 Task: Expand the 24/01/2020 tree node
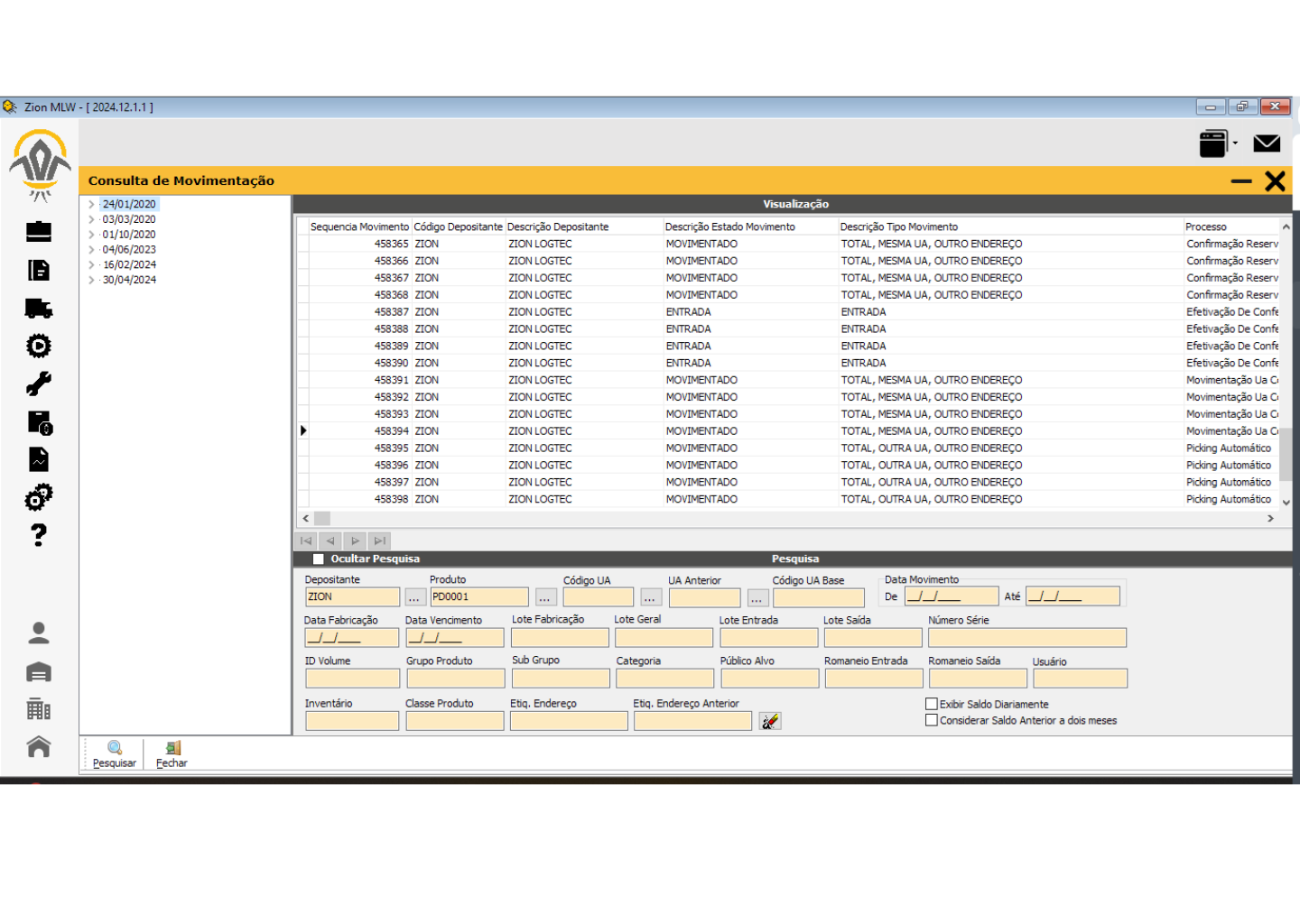point(91,205)
